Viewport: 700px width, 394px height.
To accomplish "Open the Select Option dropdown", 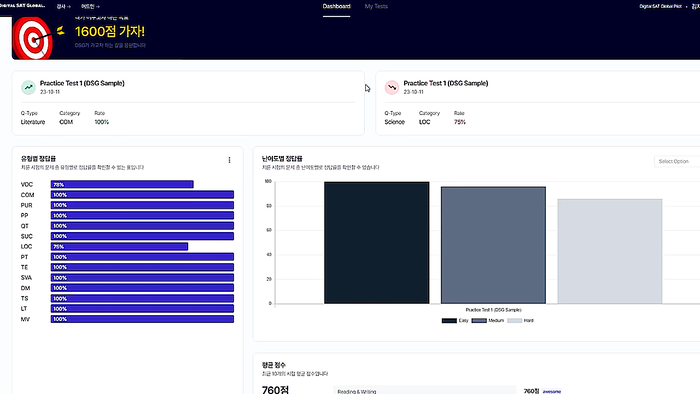I will pos(676,161).
